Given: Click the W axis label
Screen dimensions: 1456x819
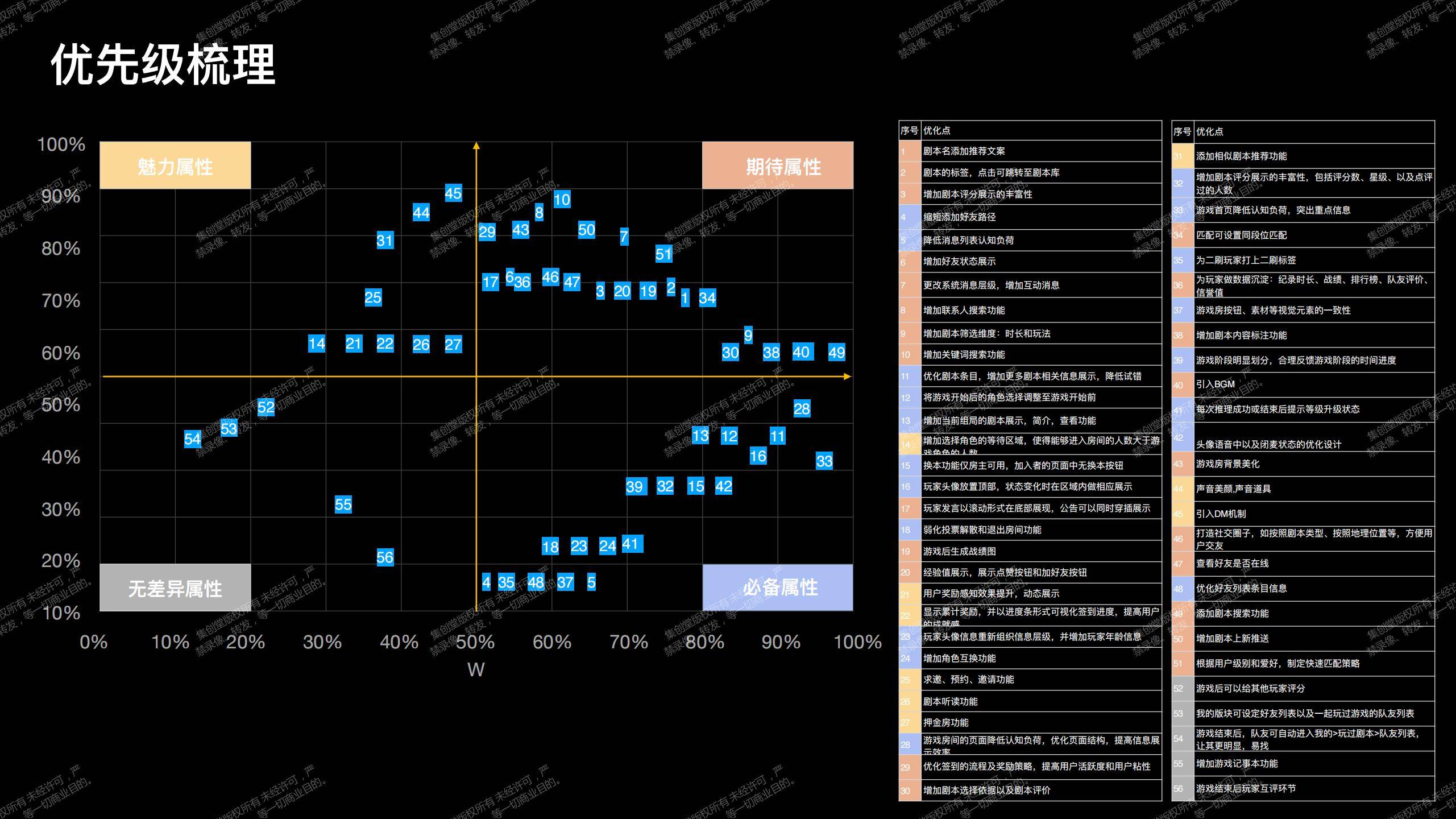Looking at the screenshot, I should pyautogui.click(x=476, y=669).
